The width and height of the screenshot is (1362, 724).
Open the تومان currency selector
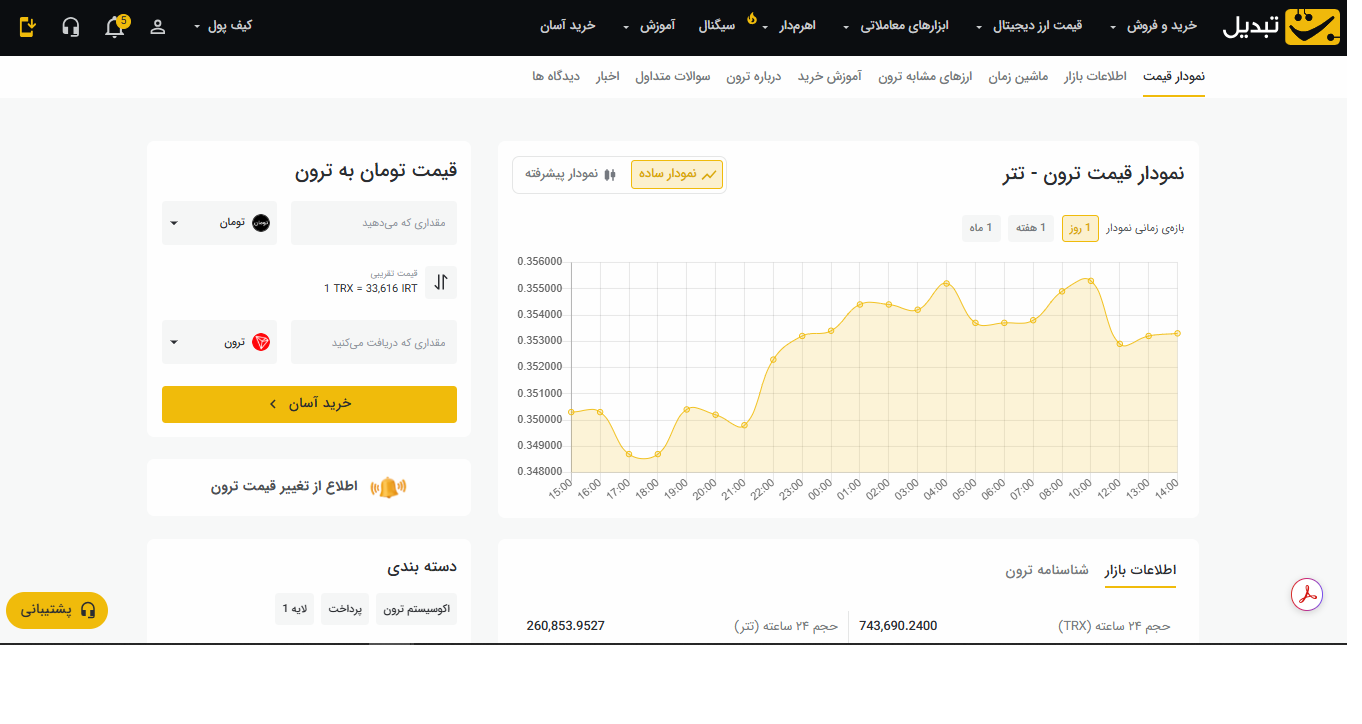pyautogui.click(x=219, y=222)
